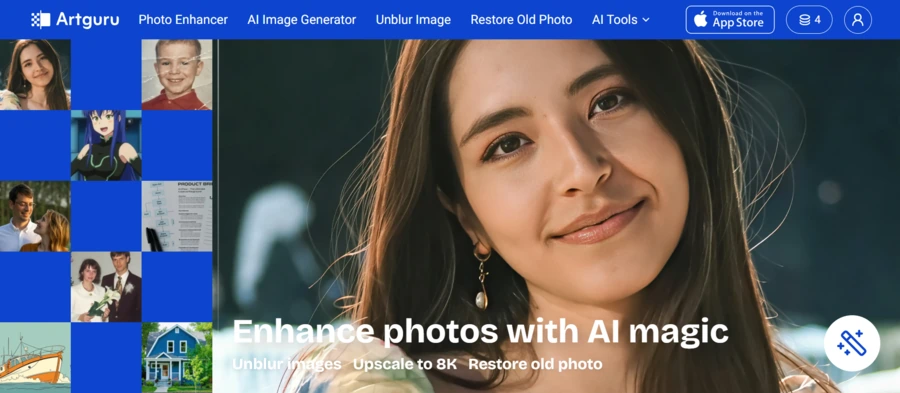The image size is (900, 393).
Task: Open AI Image Generator
Action: [302, 20]
